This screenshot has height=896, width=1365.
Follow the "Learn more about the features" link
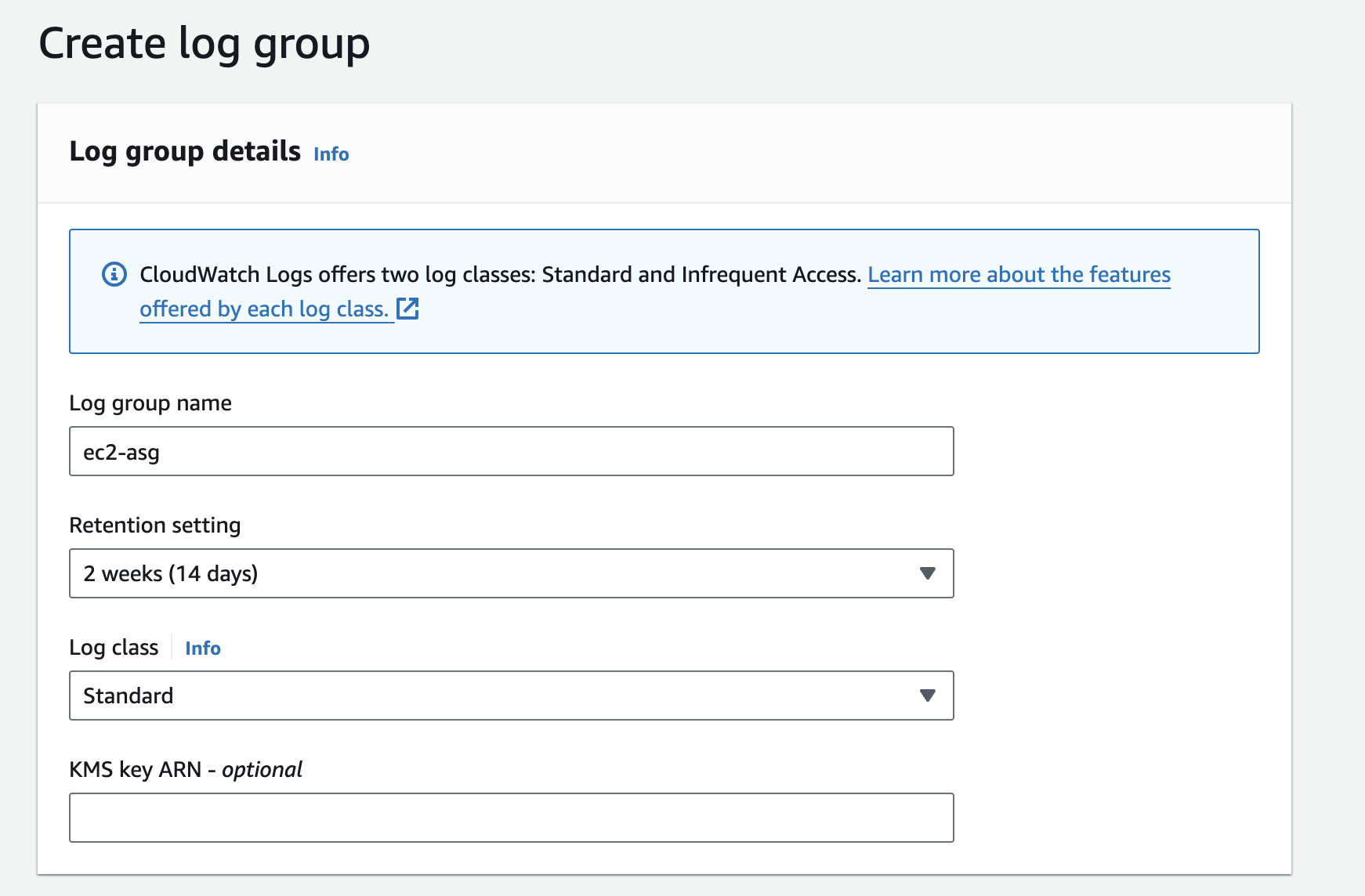point(1019,275)
